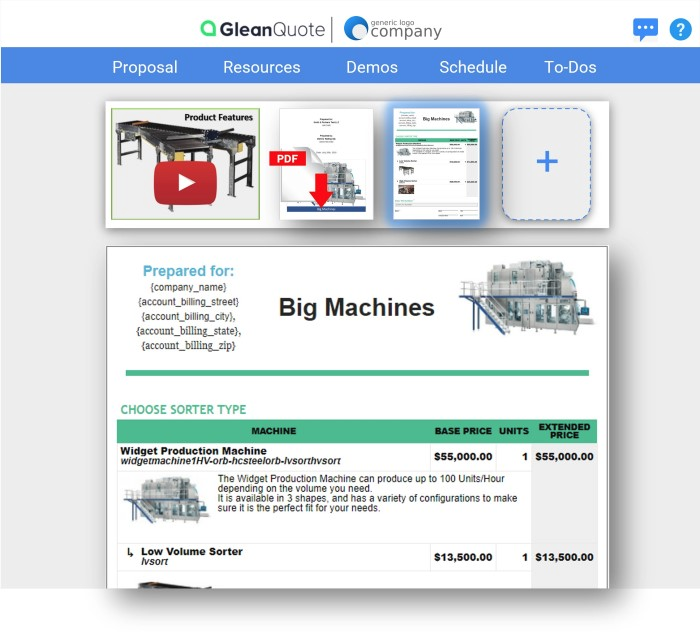This screenshot has width=700, height=635.
Task: Click the CHOOSE SORTER TYPE section heading
Action: pyautogui.click(x=183, y=409)
